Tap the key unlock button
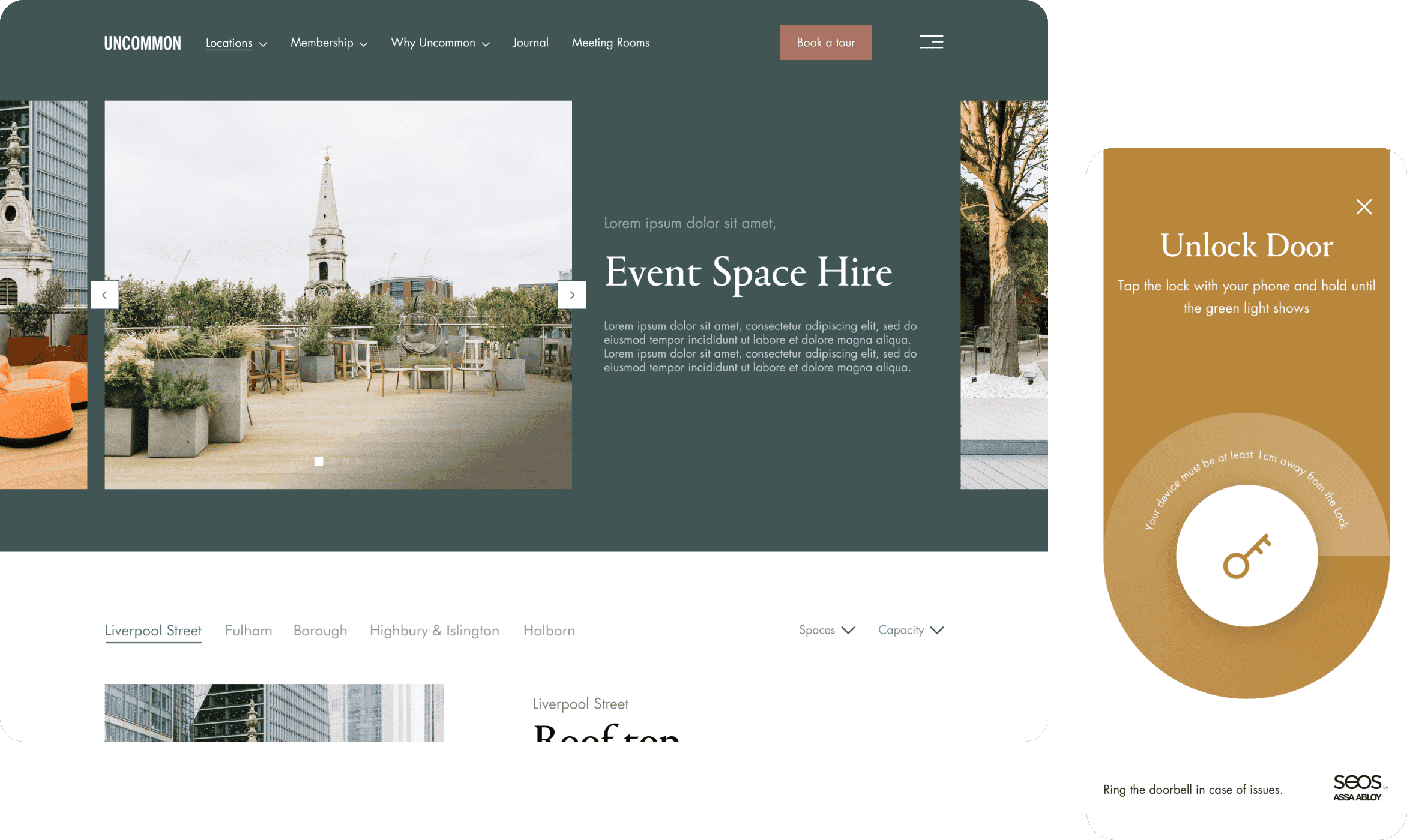Image resolution: width=1407 pixels, height=840 pixels. click(1247, 556)
